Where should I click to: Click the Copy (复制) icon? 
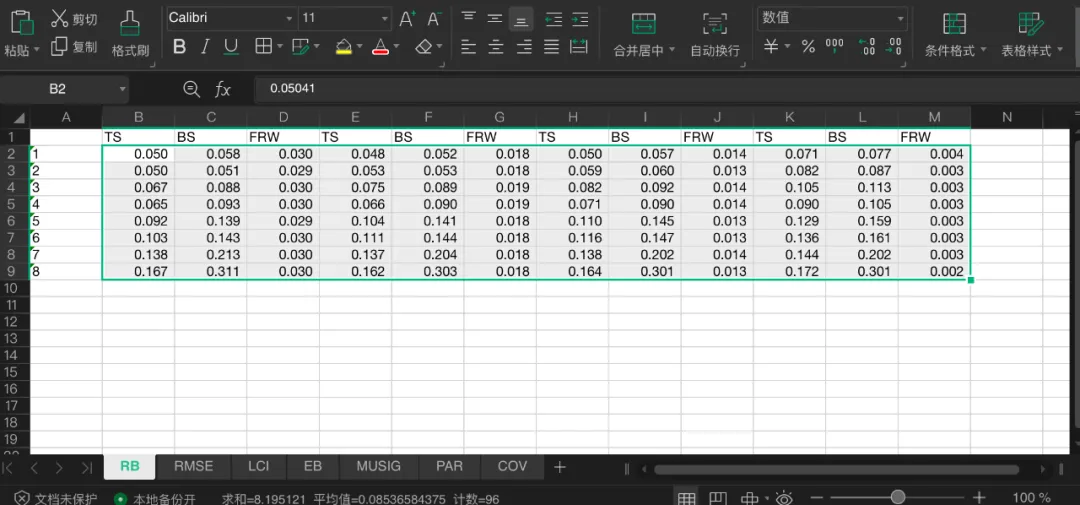60,47
